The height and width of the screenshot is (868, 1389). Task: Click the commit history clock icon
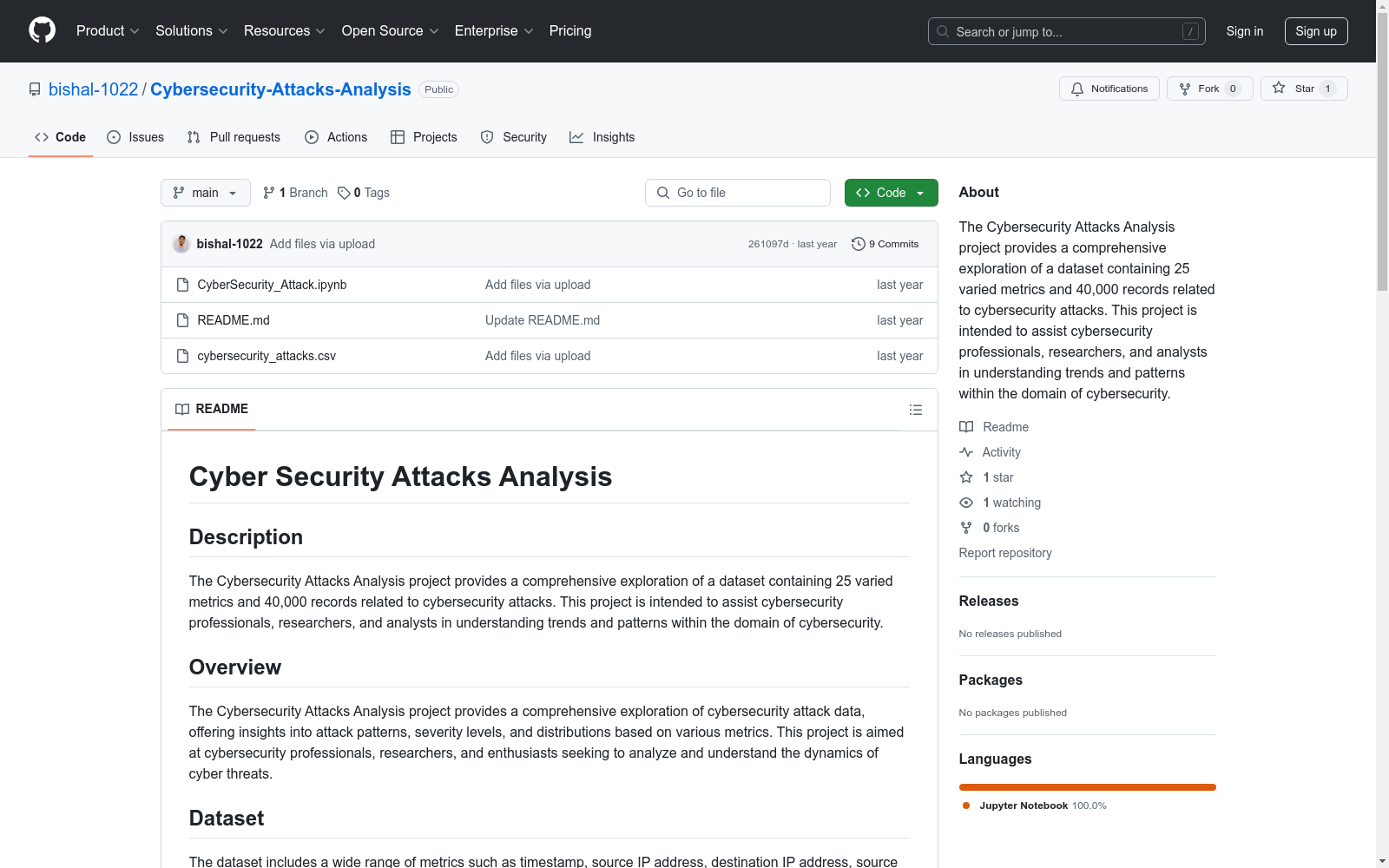[858, 244]
